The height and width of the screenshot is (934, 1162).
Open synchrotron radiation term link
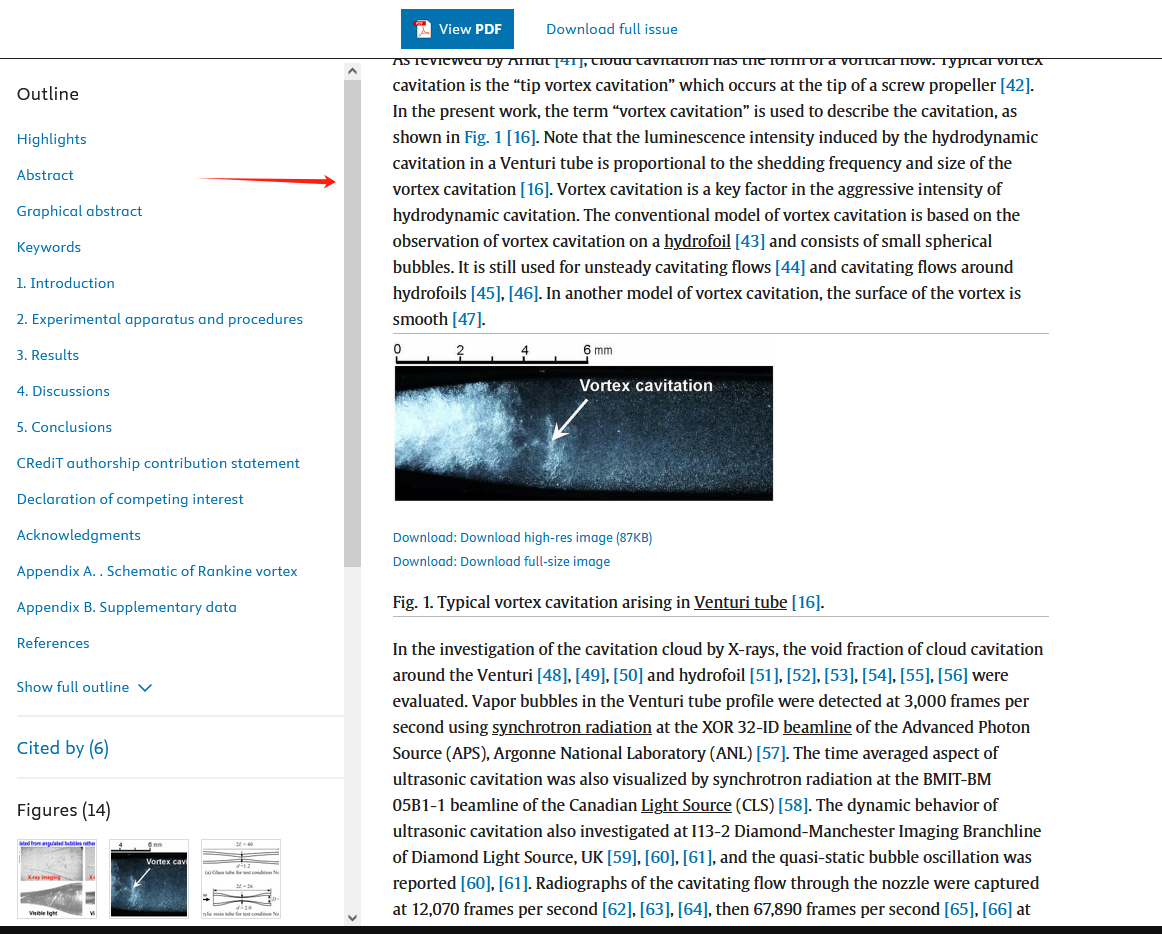(571, 727)
